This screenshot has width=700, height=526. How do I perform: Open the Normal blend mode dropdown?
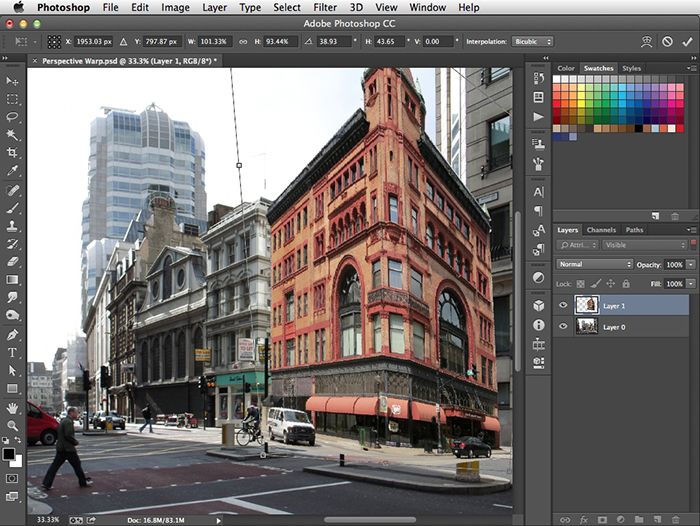[x=594, y=264]
